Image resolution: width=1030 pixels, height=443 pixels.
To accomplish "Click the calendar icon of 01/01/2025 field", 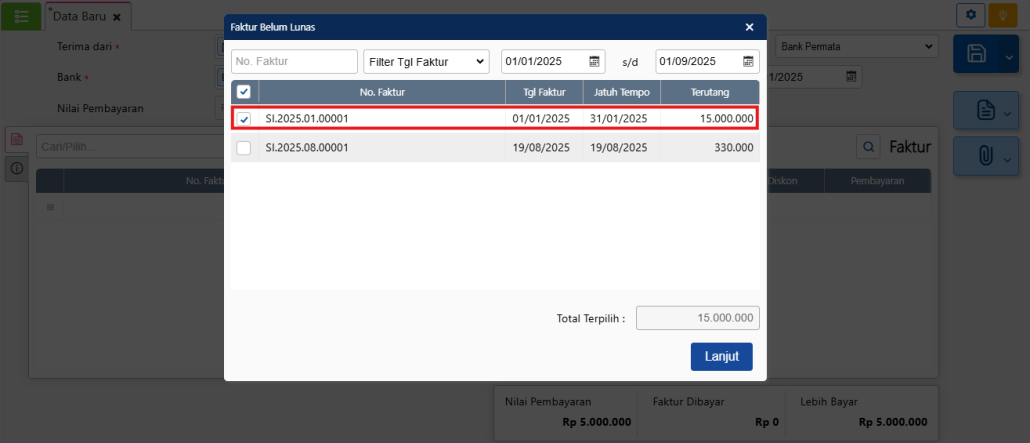I will [595, 62].
